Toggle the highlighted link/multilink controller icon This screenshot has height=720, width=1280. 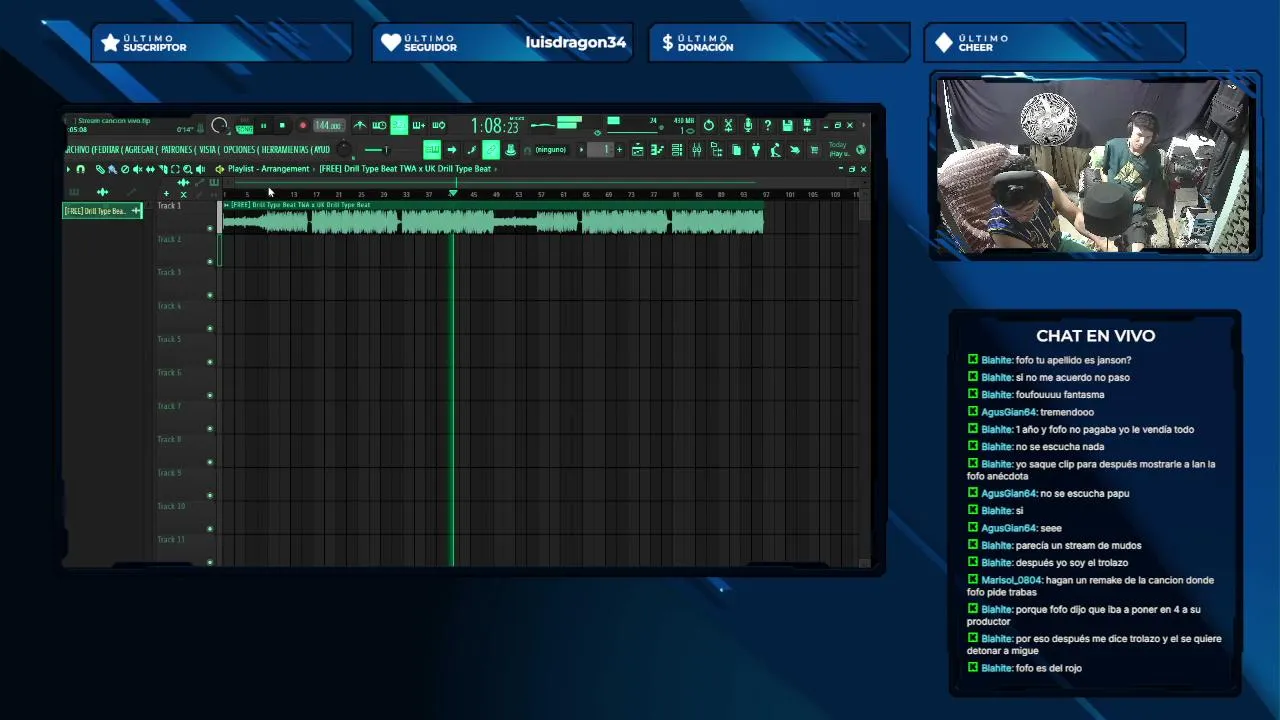[491, 150]
